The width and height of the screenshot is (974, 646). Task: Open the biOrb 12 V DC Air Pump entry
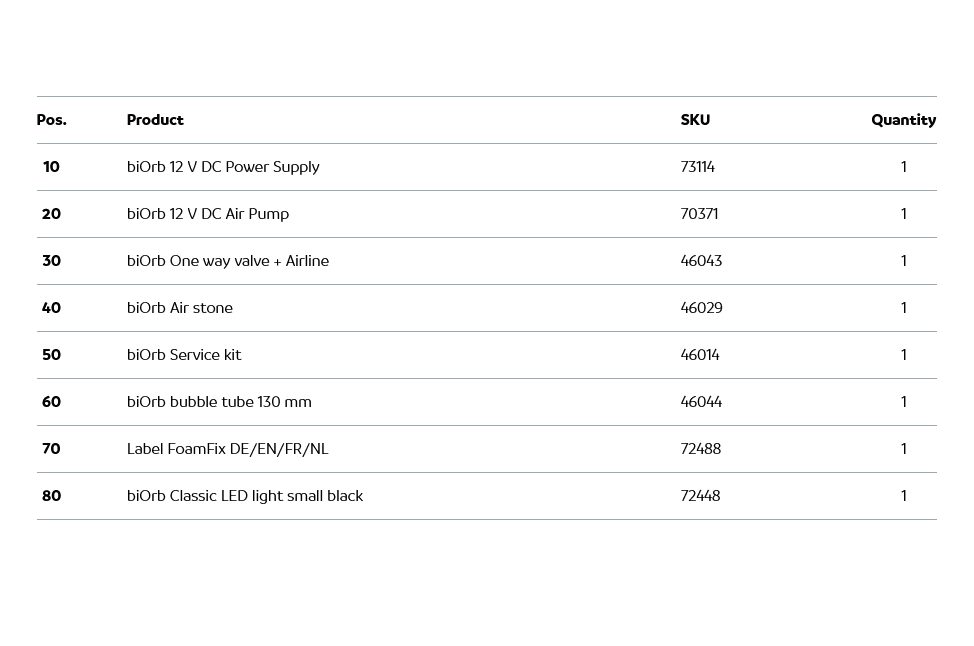point(208,214)
